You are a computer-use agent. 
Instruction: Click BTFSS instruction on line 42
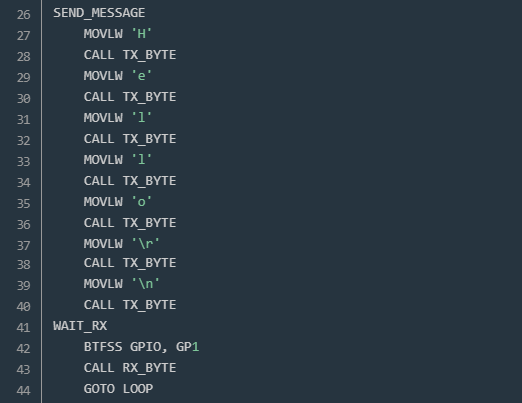tap(103, 347)
